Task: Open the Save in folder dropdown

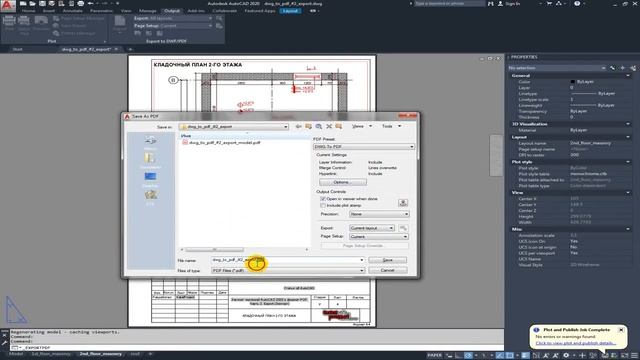Action: 234,127
